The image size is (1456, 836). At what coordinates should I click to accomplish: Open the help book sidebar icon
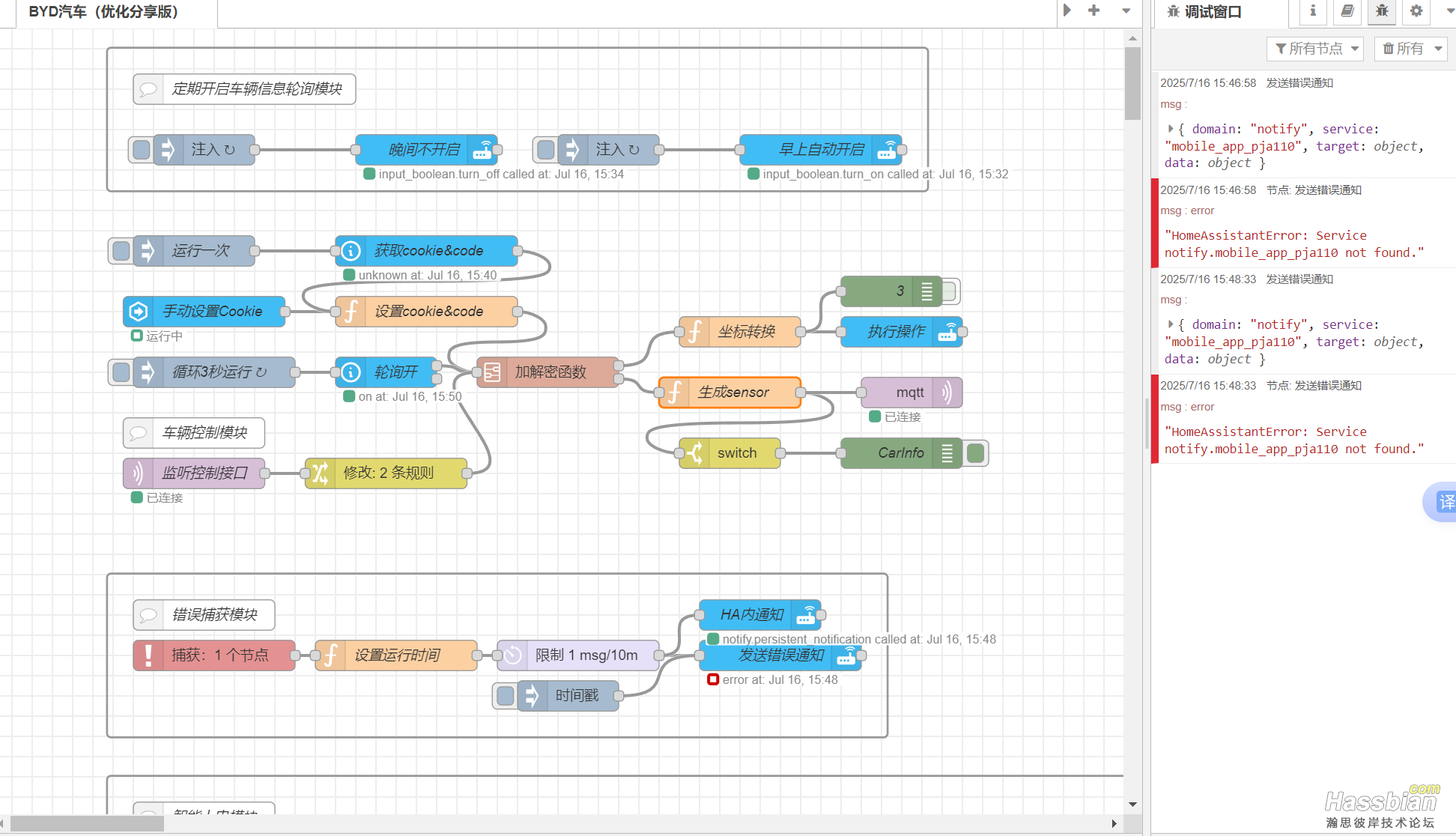click(x=1347, y=11)
